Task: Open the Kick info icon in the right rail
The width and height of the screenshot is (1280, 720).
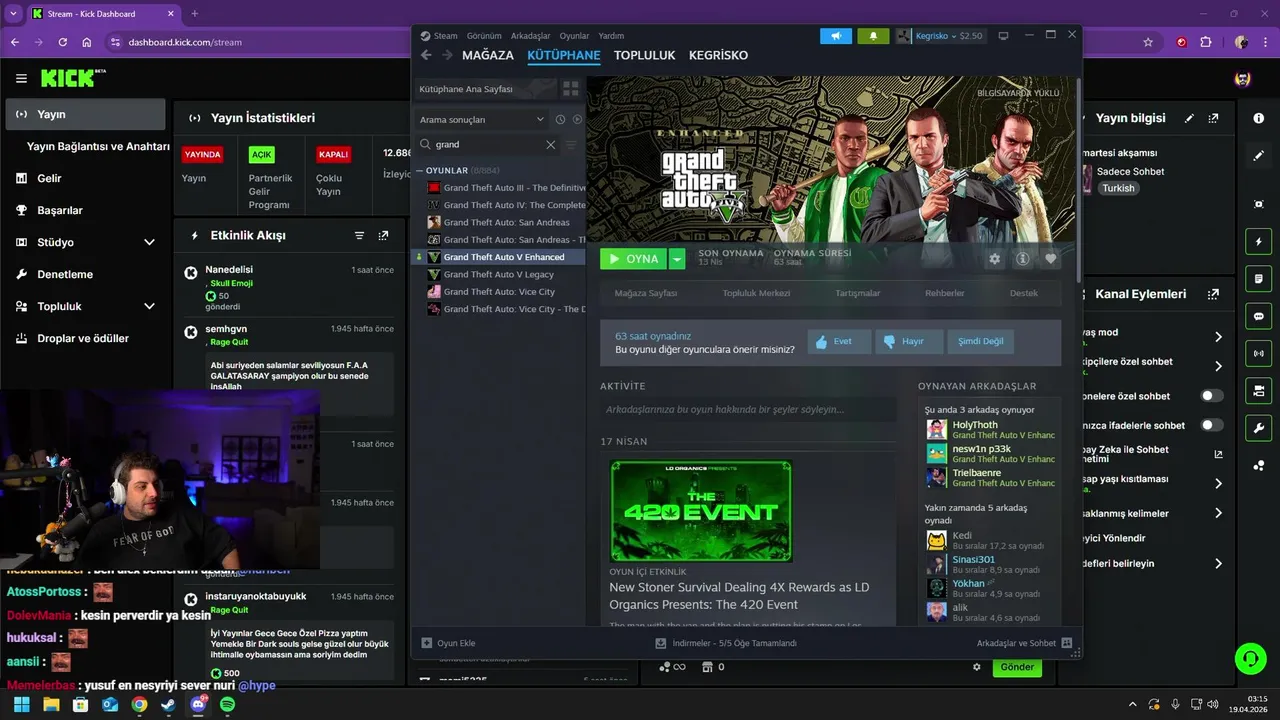Action: (1258, 118)
